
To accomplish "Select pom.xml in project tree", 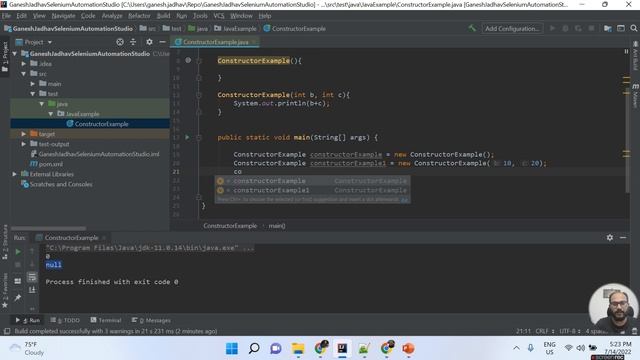I will pos(47,164).
